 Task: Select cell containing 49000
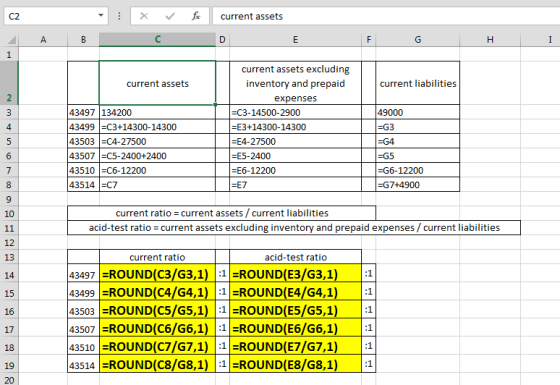click(x=418, y=112)
